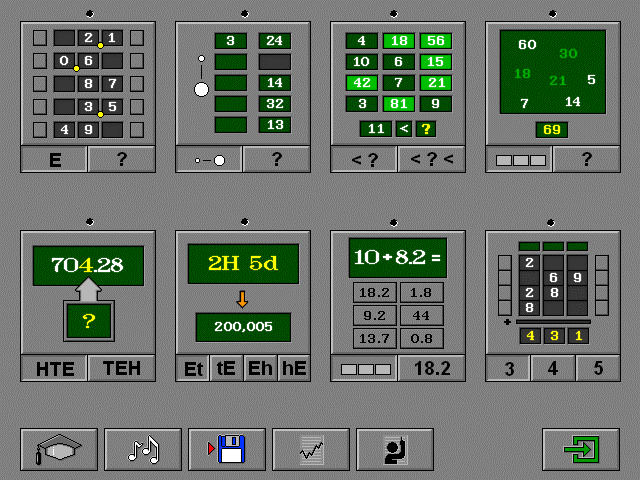
Task: Choose the '< ?' comparison option
Action: pos(364,159)
